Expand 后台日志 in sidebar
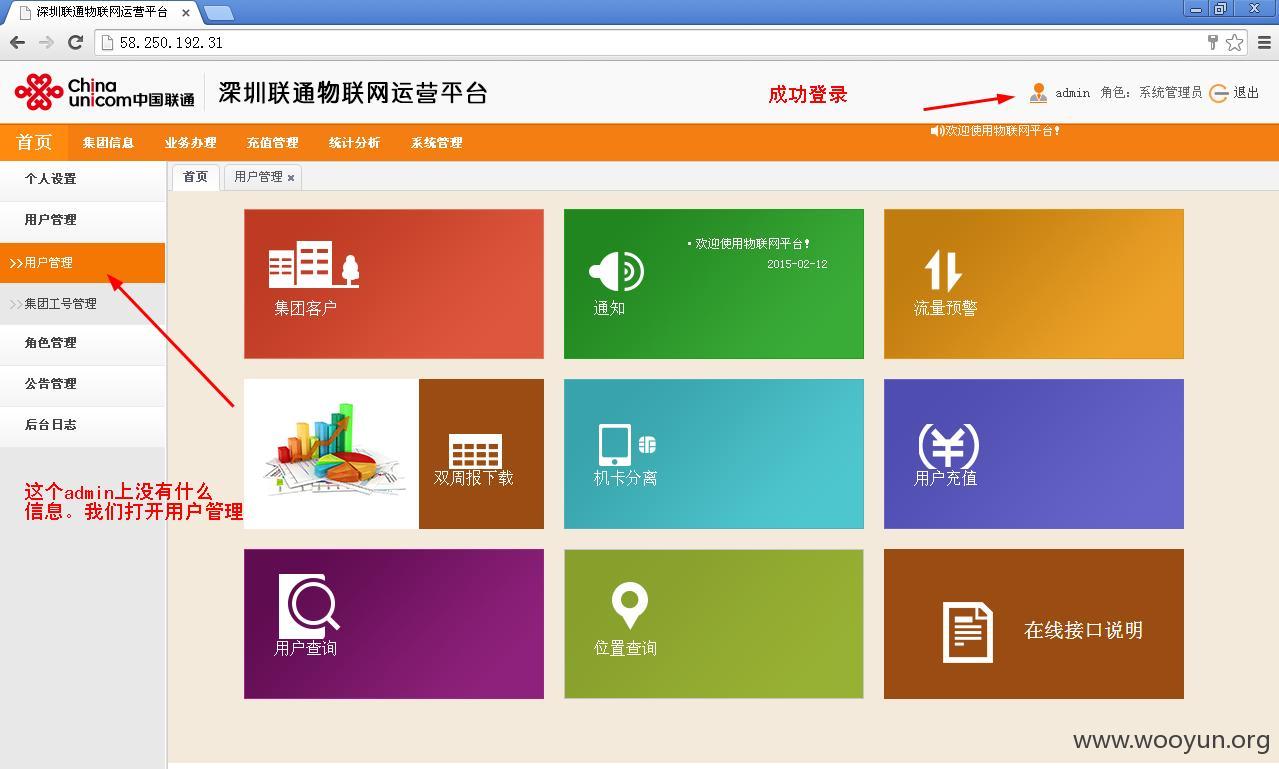 coord(82,425)
